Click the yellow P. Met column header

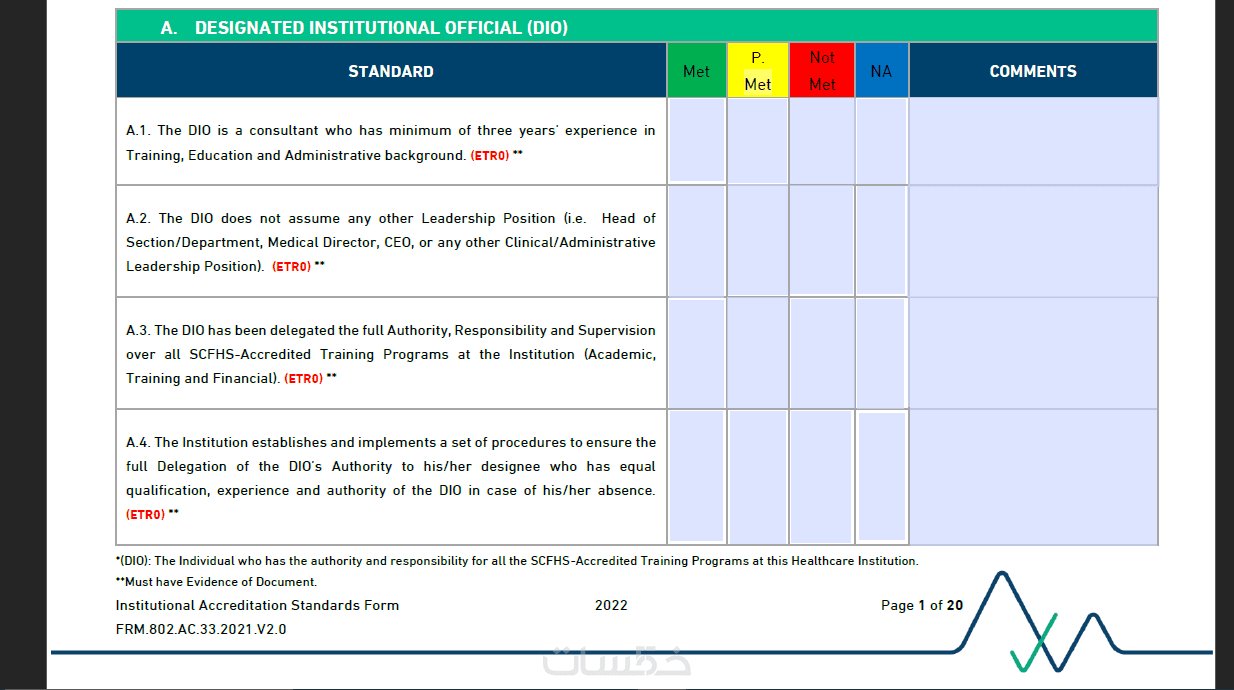758,70
